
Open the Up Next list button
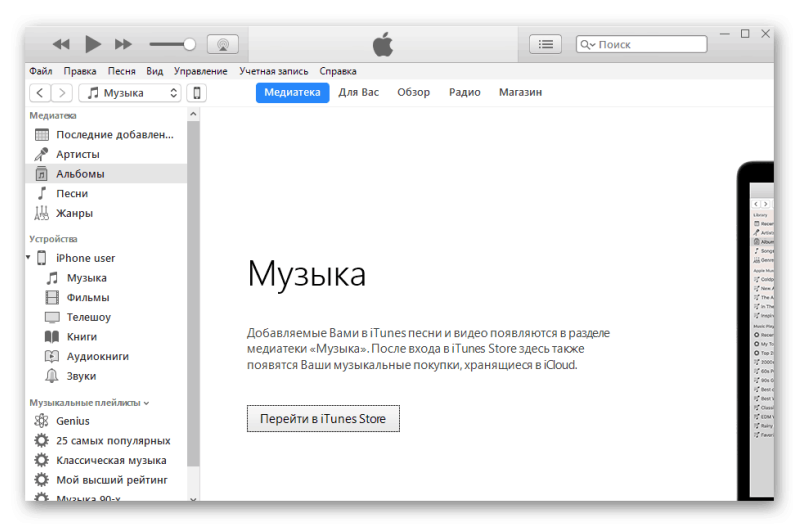pyautogui.click(x=545, y=44)
